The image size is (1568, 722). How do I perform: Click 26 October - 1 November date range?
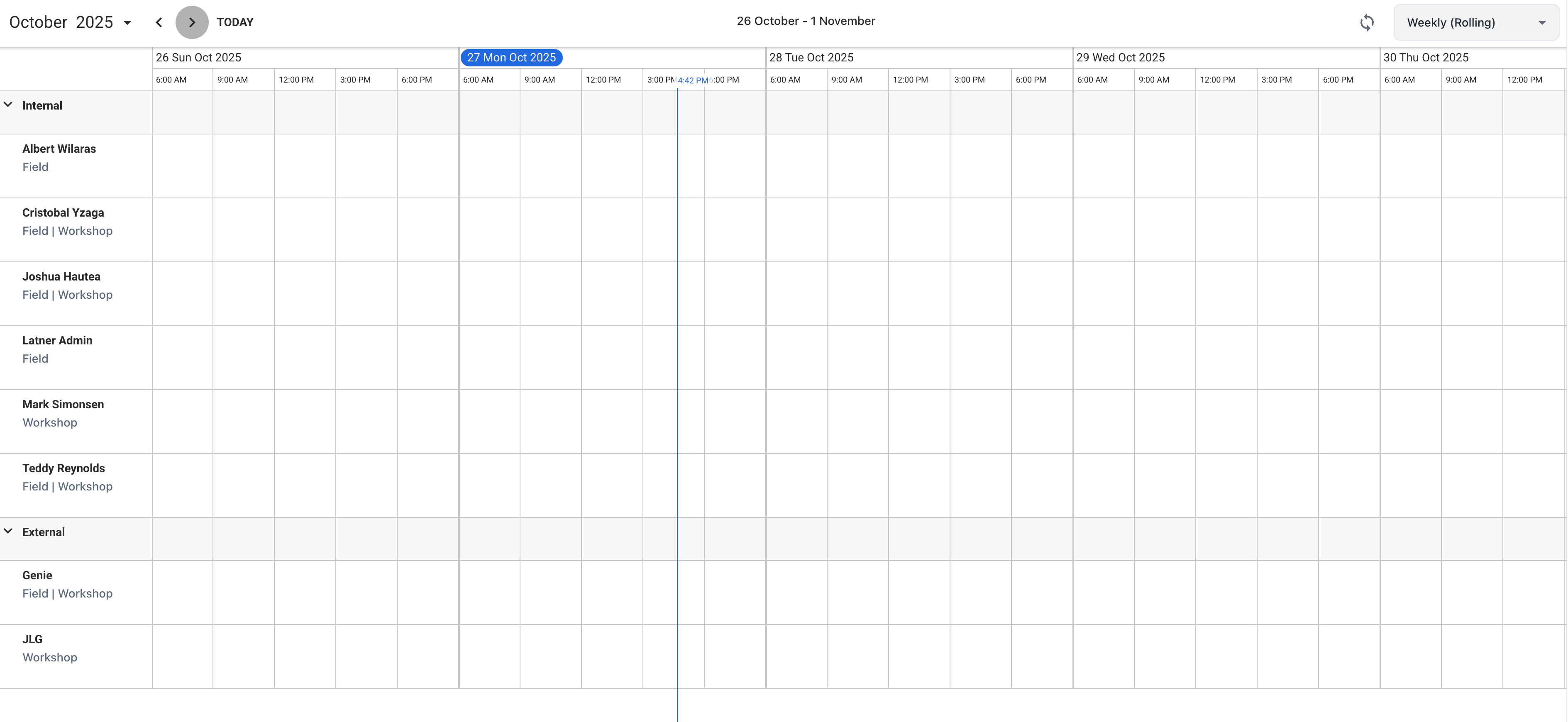(x=805, y=21)
